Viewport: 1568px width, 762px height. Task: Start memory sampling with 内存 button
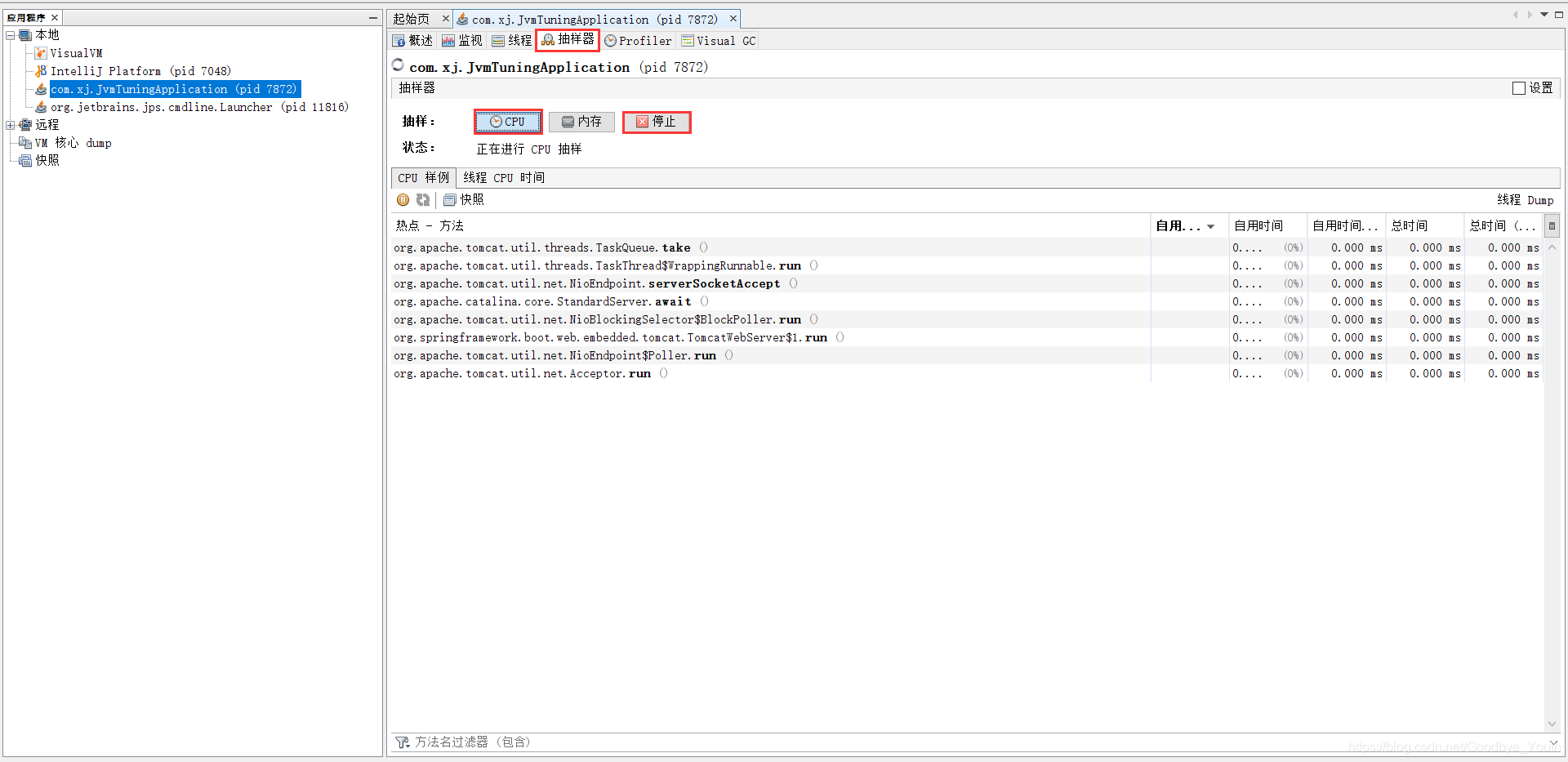(581, 122)
